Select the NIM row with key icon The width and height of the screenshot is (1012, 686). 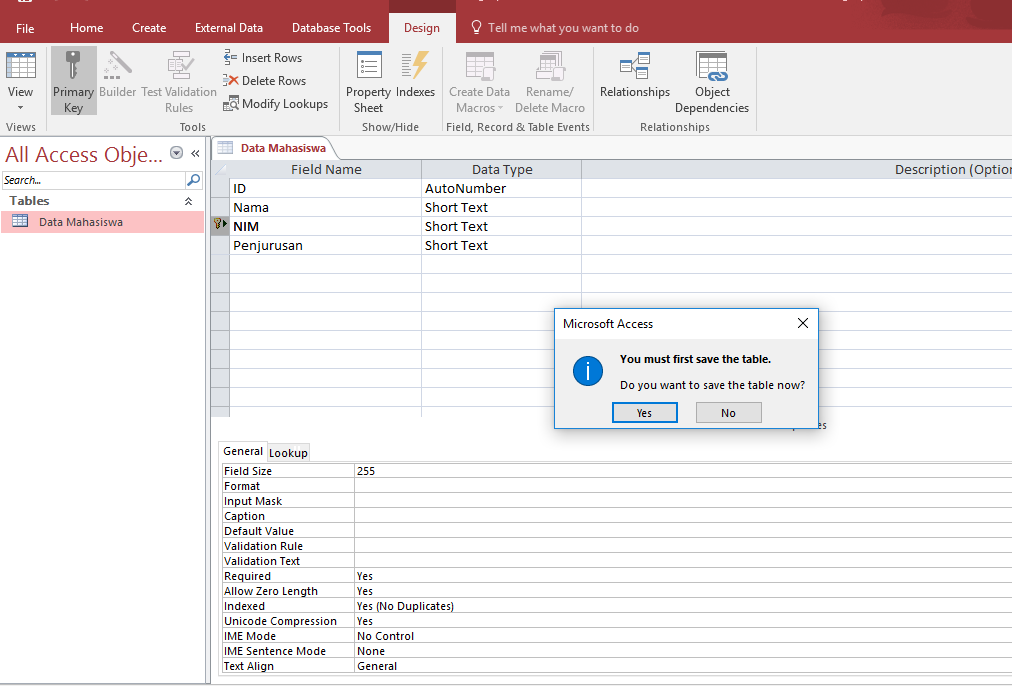[x=220, y=226]
